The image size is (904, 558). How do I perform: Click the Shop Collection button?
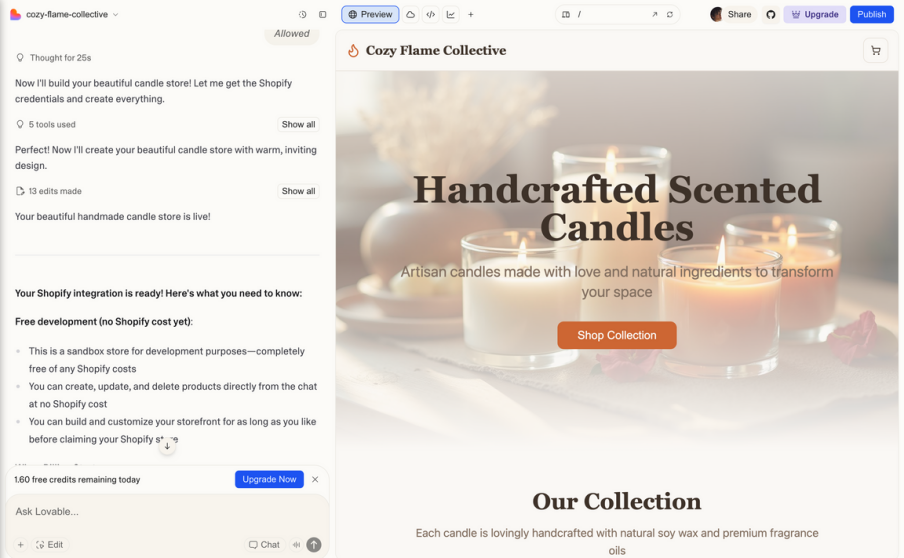[x=617, y=335]
